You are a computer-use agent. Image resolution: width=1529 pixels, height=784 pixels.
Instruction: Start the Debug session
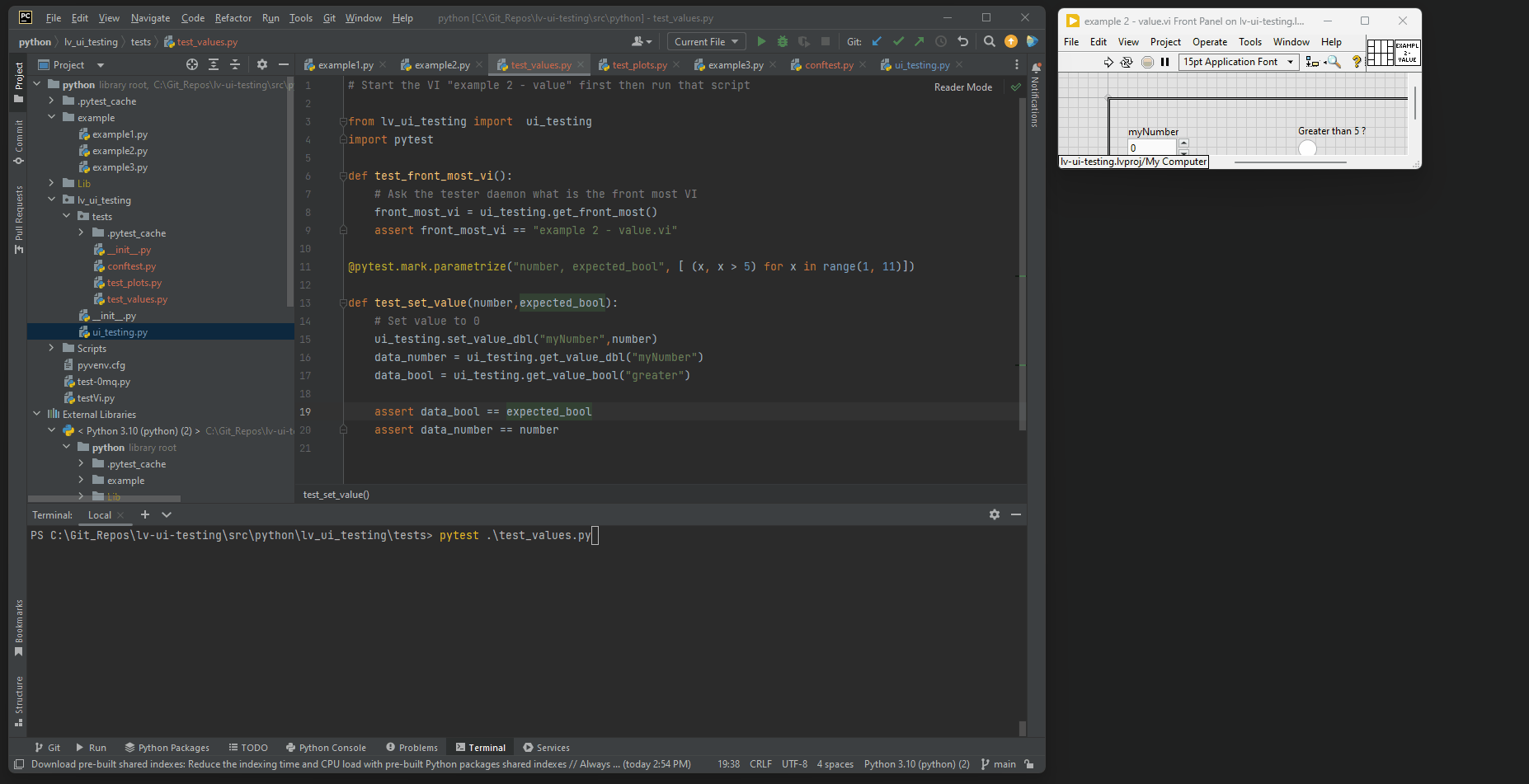pyautogui.click(x=782, y=41)
